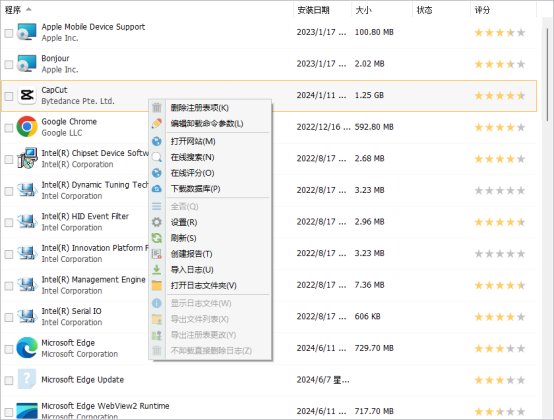
Task: Click the Intel Serial IO row icon
Action: (27, 317)
